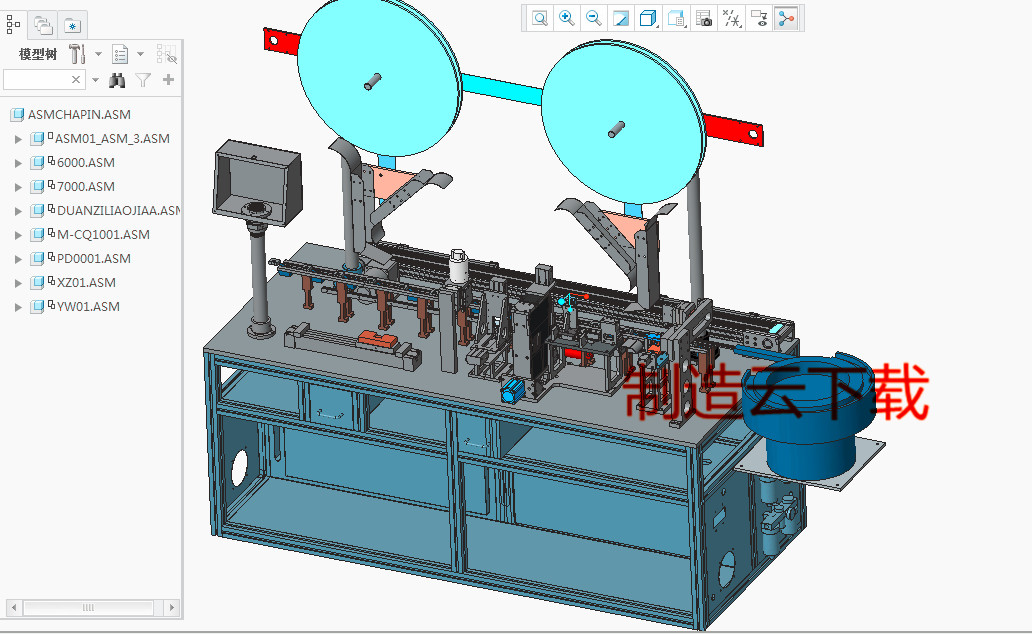This screenshot has width=1032, height=634.
Task: Switch to the folder browser tab
Action: [x=42, y=24]
